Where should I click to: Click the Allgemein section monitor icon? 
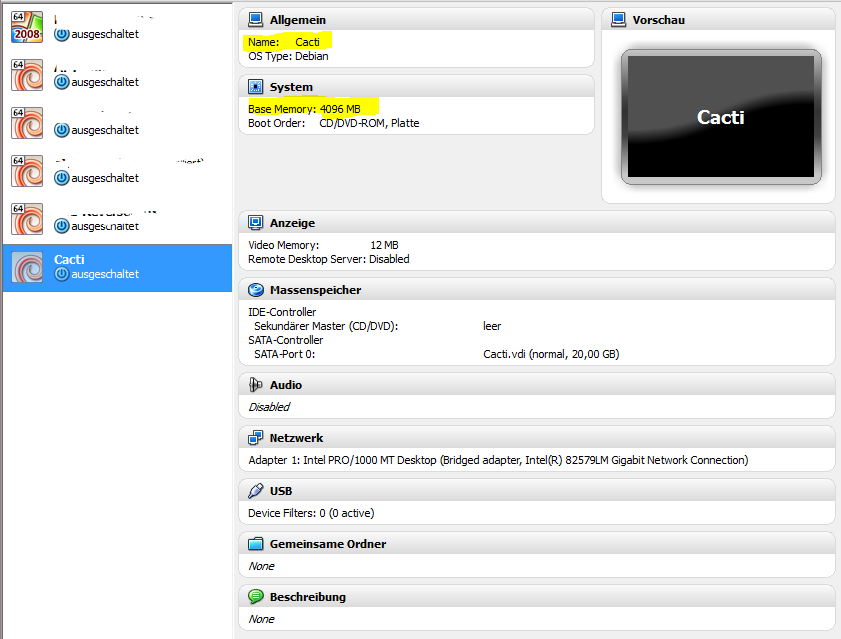[x=255, y=20]
